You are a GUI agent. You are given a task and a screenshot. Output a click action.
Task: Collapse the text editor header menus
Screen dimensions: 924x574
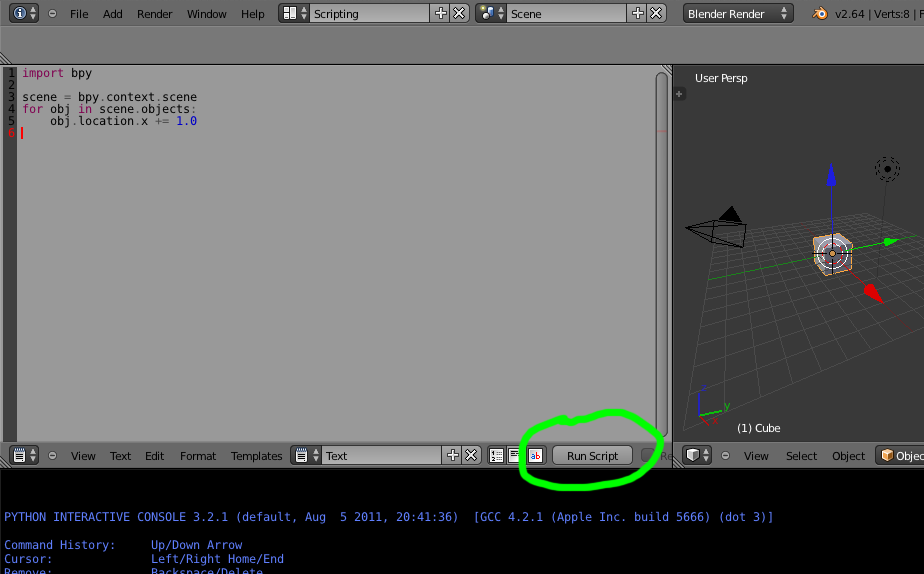pos(52,456)
